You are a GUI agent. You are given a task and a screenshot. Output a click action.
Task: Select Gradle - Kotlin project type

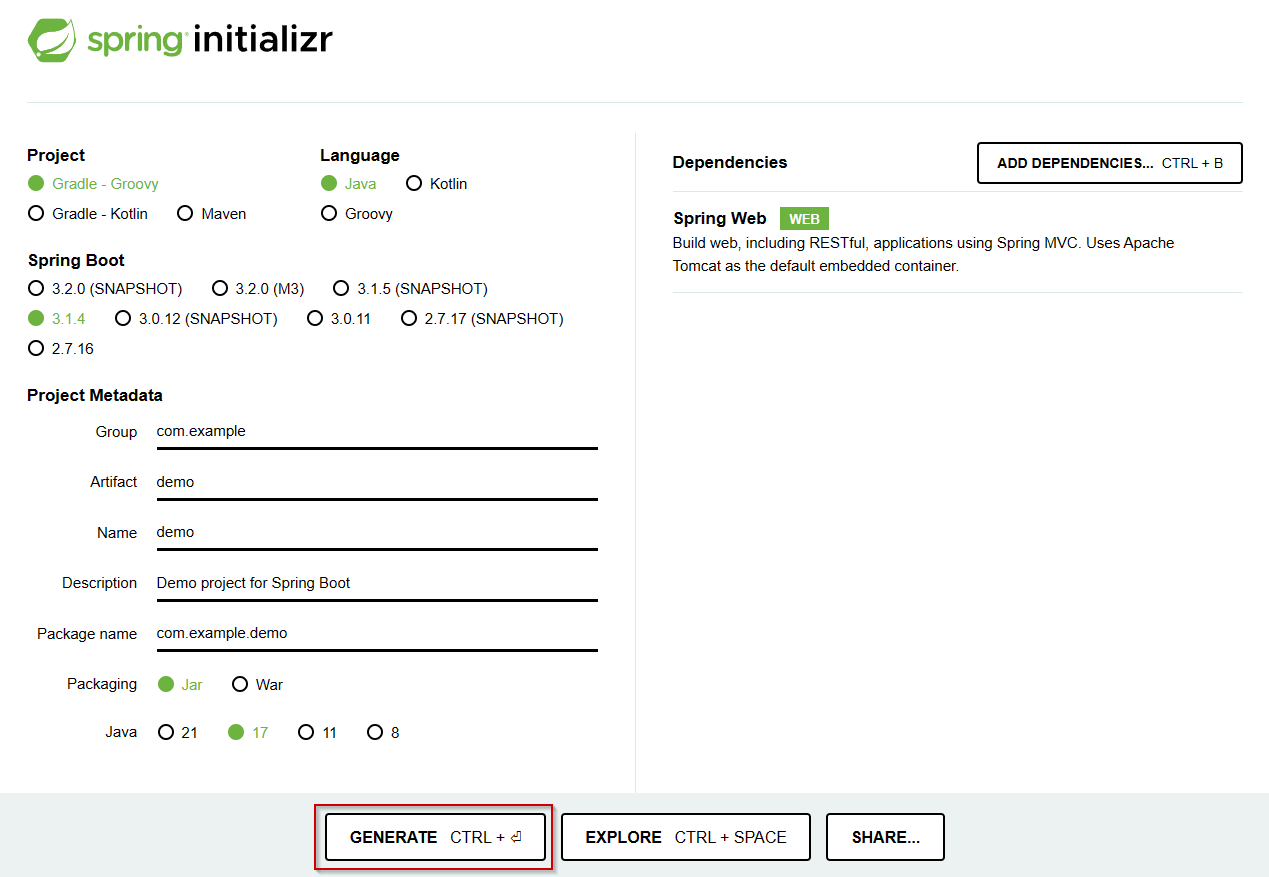88,214
